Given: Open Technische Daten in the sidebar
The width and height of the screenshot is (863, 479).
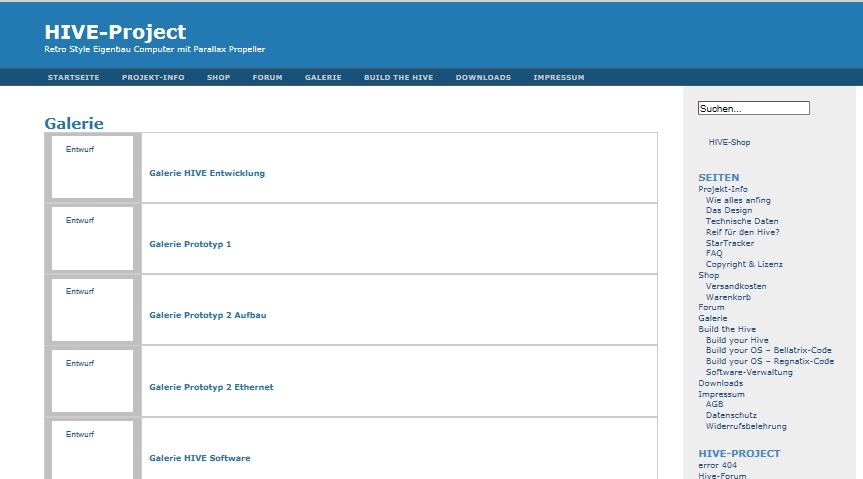Looking at the screenshot, I should (741, 221).
